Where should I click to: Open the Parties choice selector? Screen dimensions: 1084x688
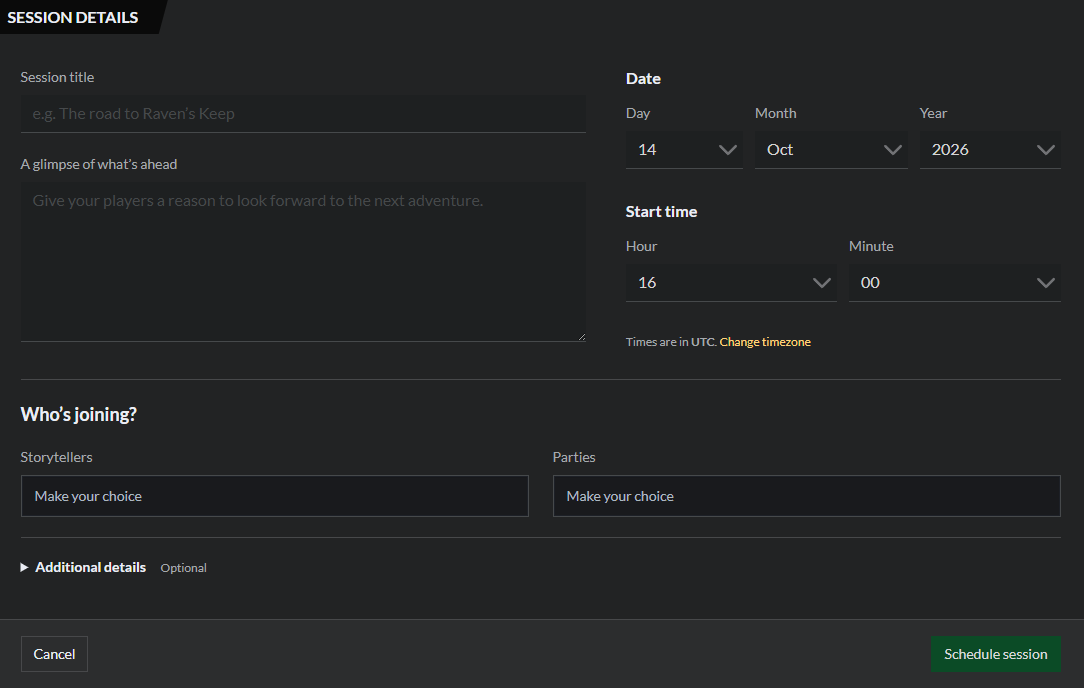click(x=806, y=496)
